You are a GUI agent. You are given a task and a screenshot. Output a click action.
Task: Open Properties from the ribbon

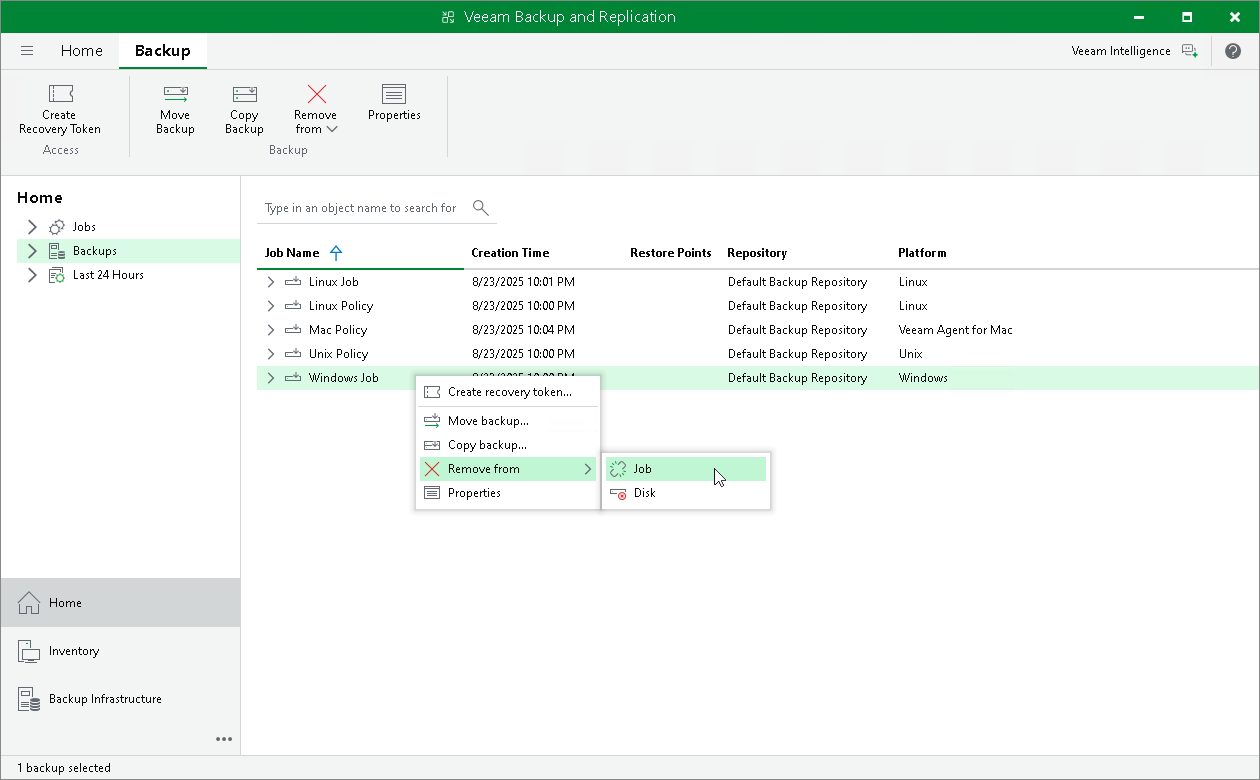tap(394, 103)
